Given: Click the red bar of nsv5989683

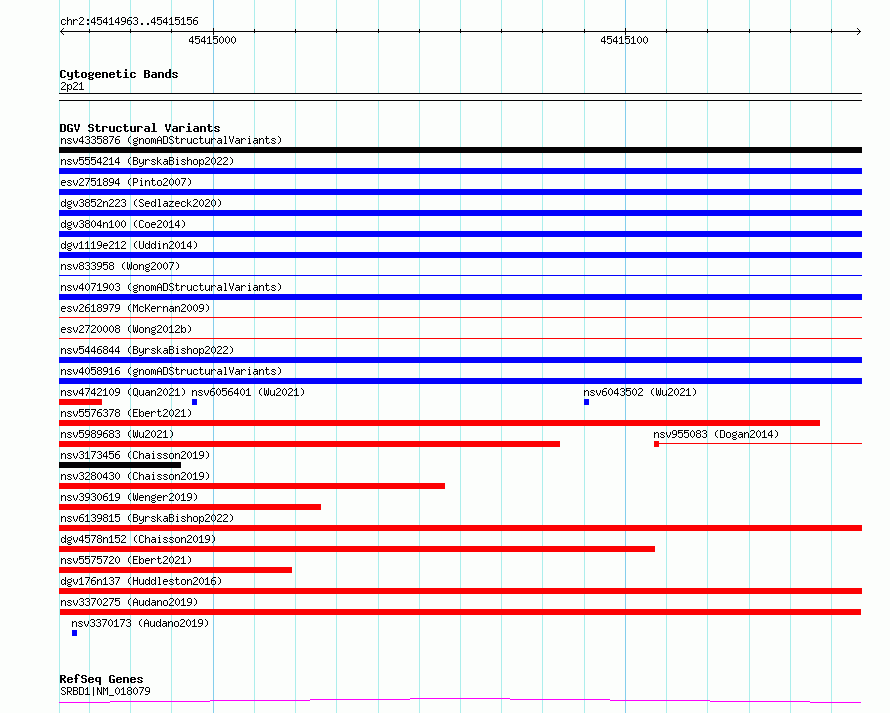Looking at the screenshot, I should click(309, 444).
